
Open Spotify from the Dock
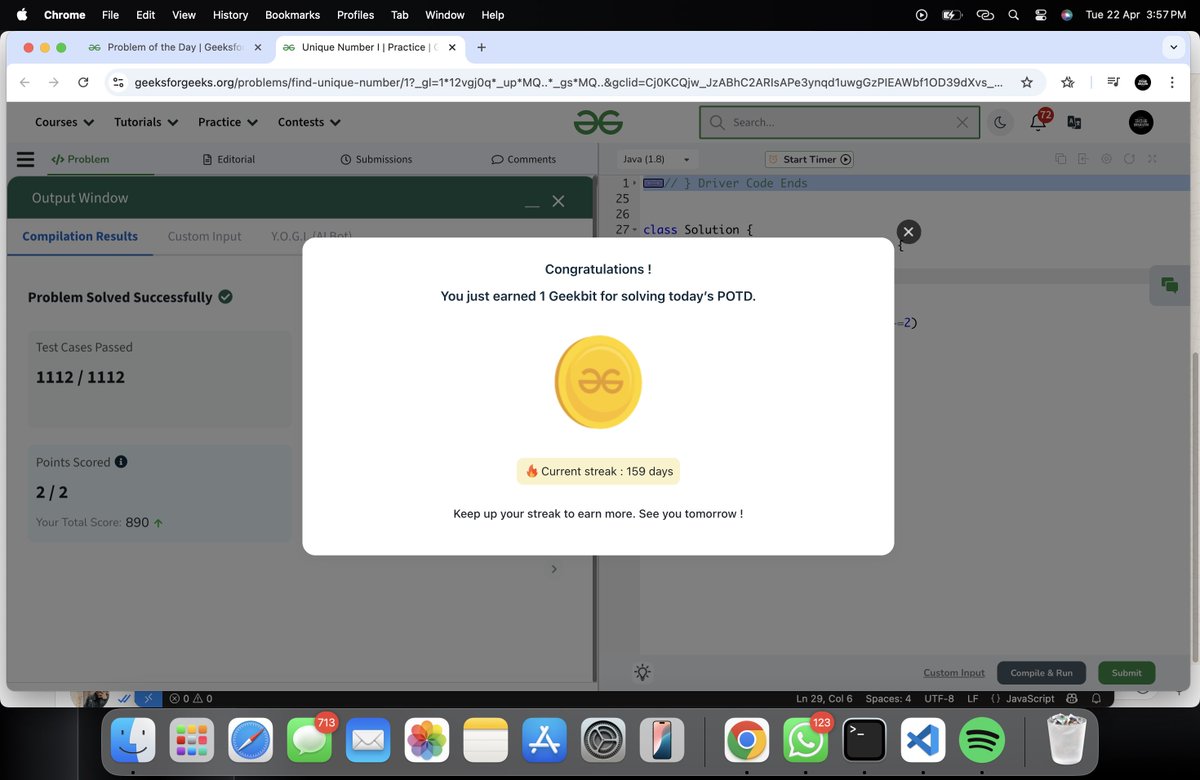[x=982, y=741]
